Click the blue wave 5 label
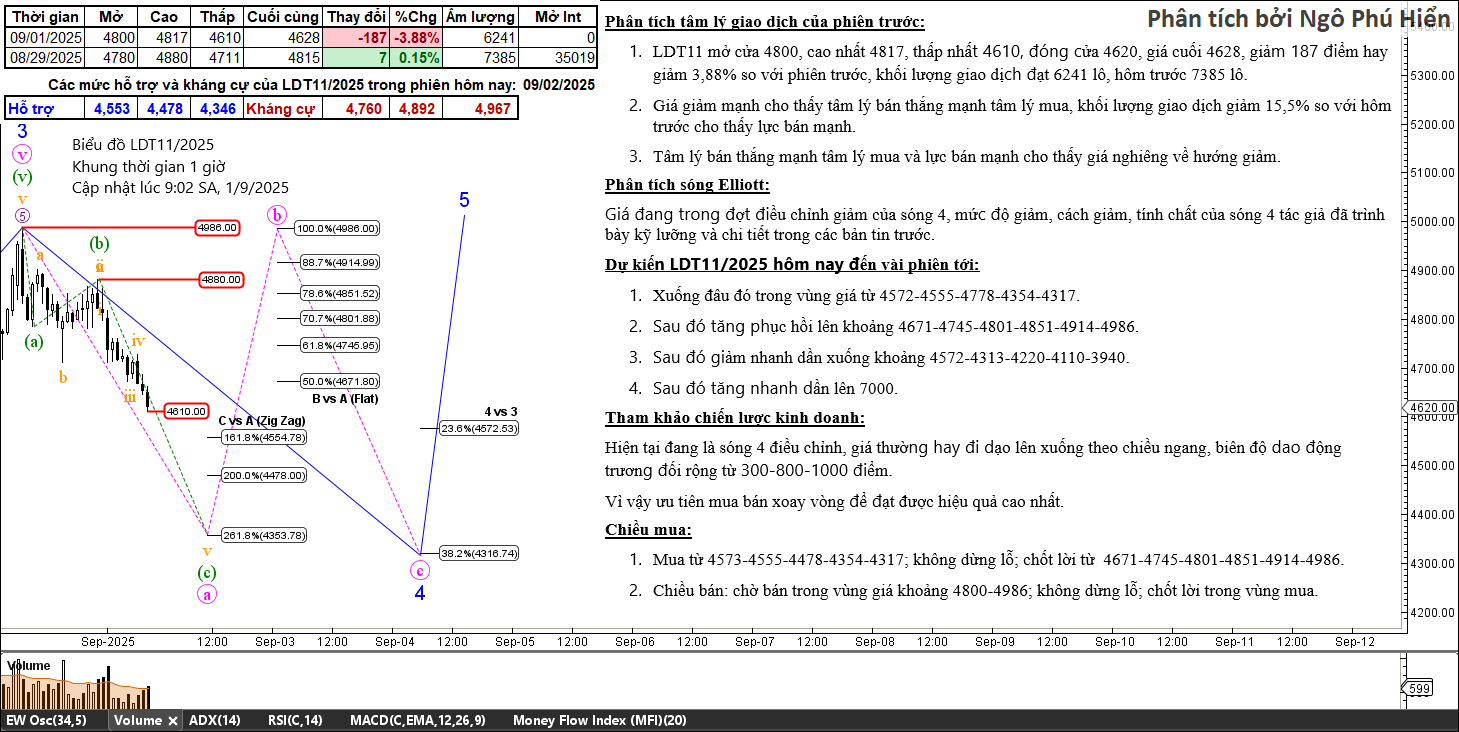Screen dimensions: 1459x732 tap(464, 200)
